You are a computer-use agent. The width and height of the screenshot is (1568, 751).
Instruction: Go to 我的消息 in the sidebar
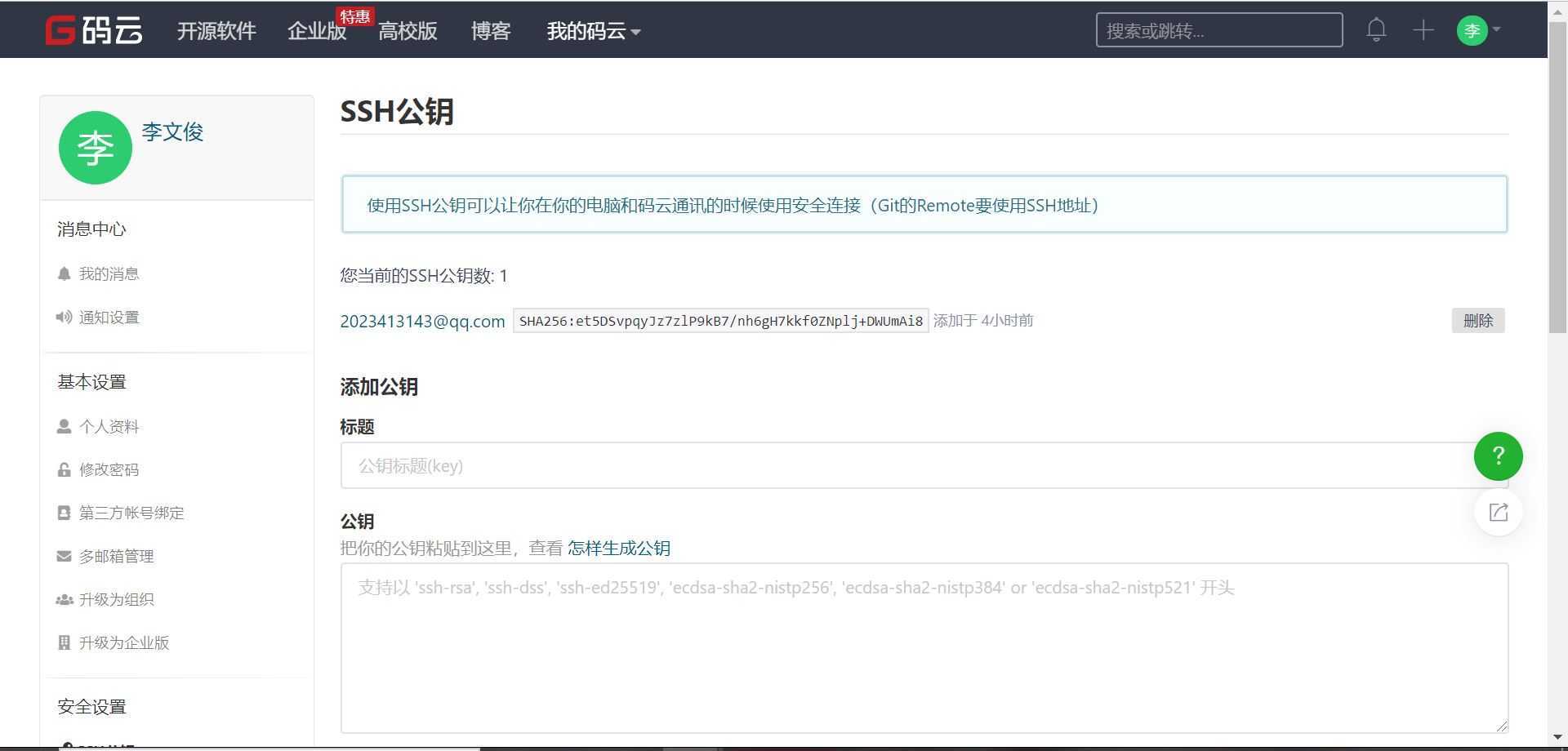click(x=109, y=274)
